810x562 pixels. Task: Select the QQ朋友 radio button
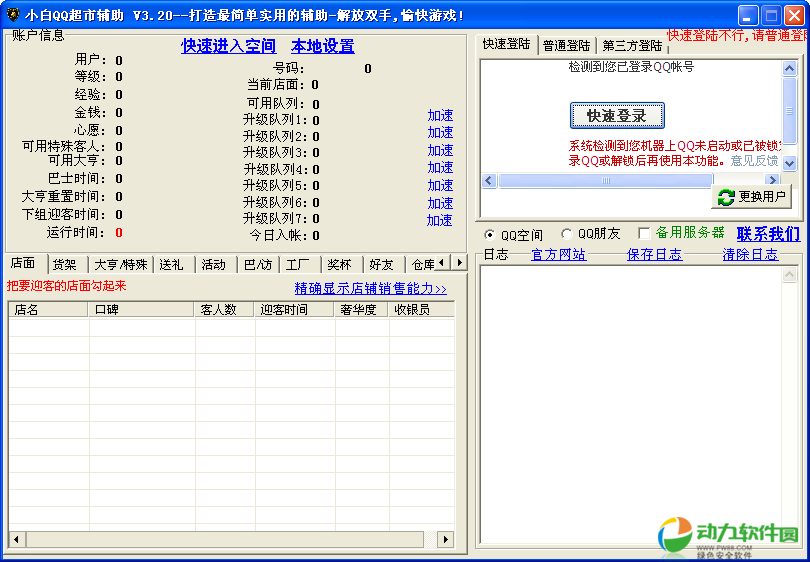(566, 234)
